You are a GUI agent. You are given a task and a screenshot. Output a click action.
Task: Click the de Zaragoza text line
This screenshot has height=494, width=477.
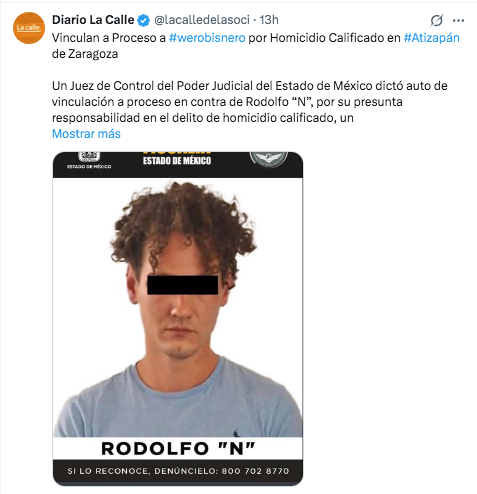(85, 54)
